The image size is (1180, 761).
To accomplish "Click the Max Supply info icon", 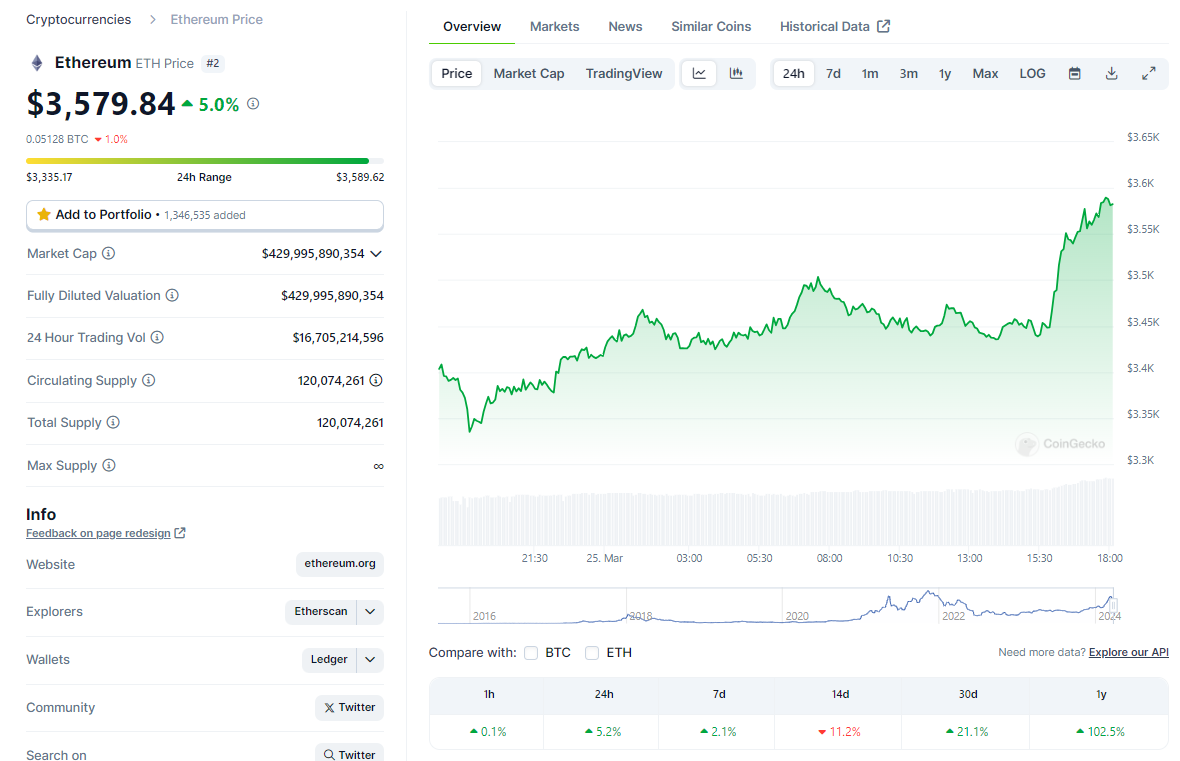I will click(109, 466).
